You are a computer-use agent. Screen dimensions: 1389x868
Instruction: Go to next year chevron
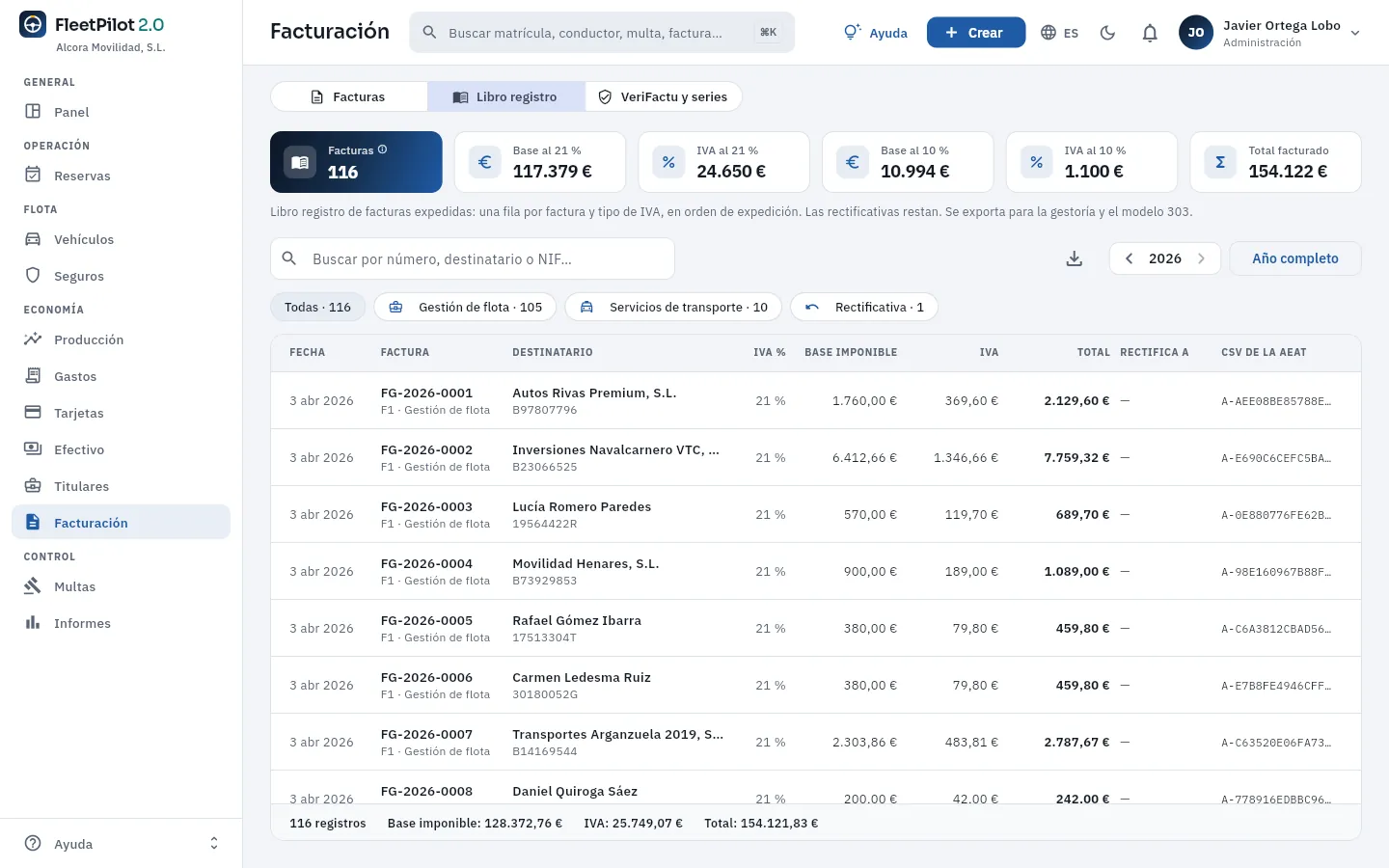tap(1201, 258)
